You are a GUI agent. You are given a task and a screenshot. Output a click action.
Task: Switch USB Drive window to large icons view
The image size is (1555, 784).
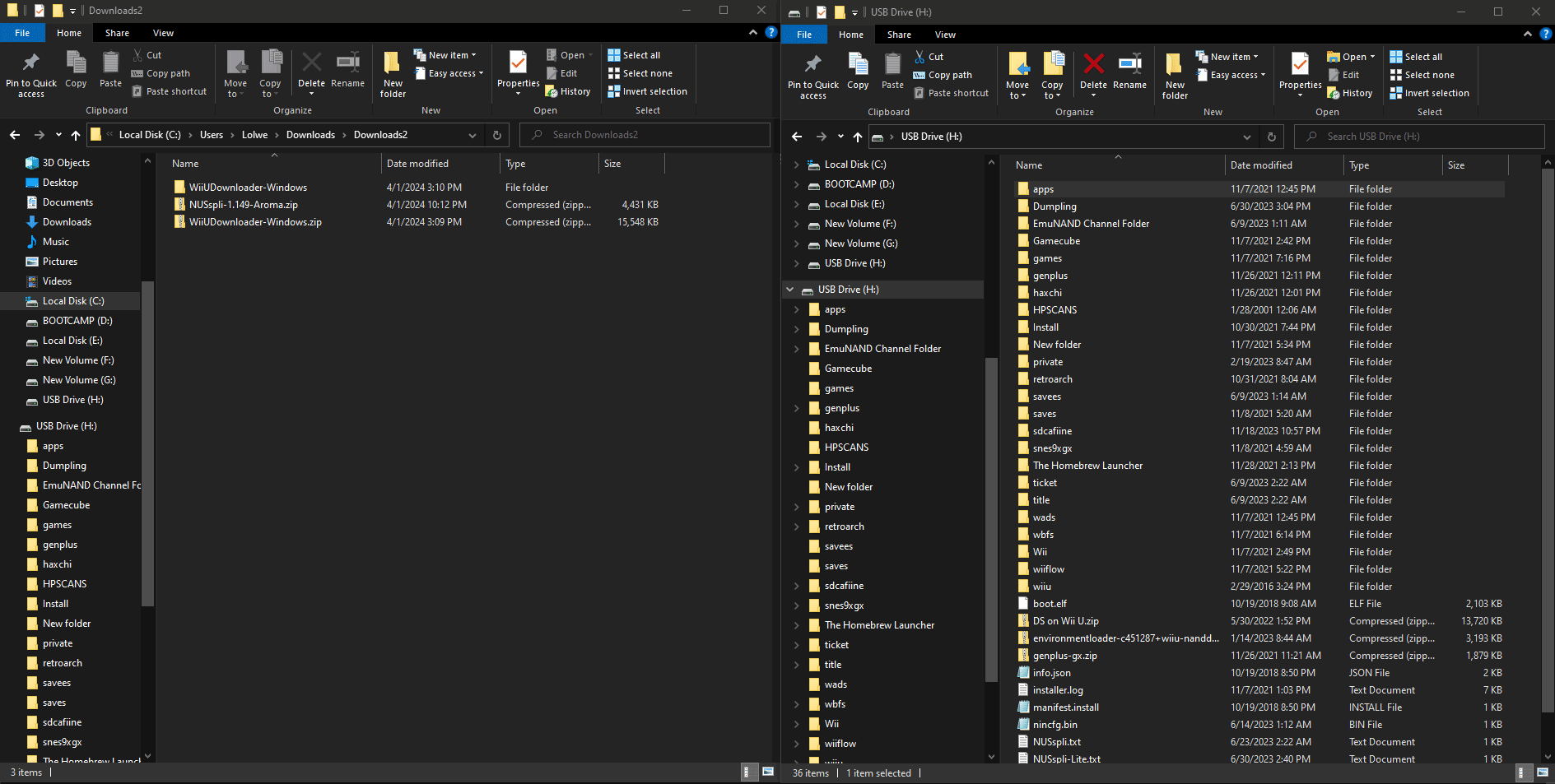[1543, 772]
